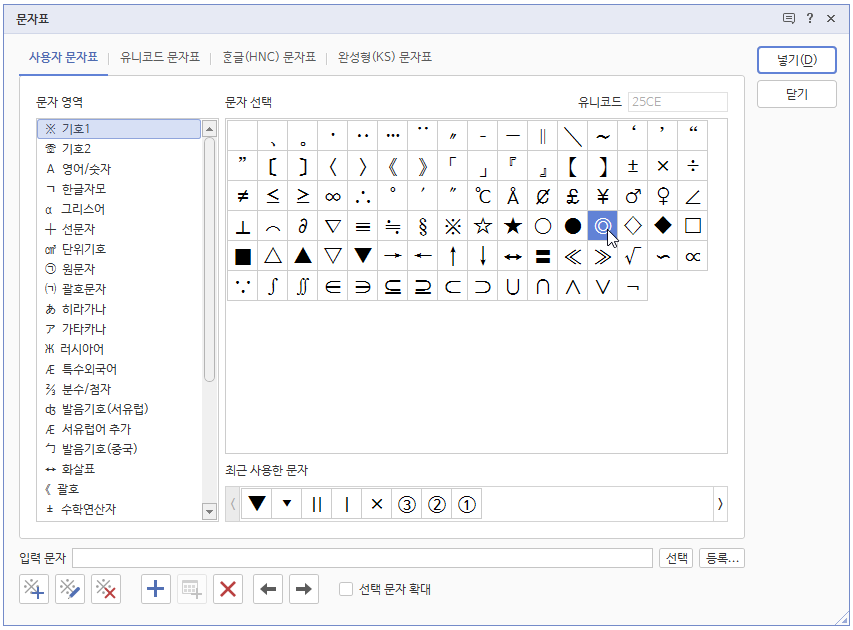Select 화살표 in character area list
Screen dimensions: 853x630
(119, 469)
